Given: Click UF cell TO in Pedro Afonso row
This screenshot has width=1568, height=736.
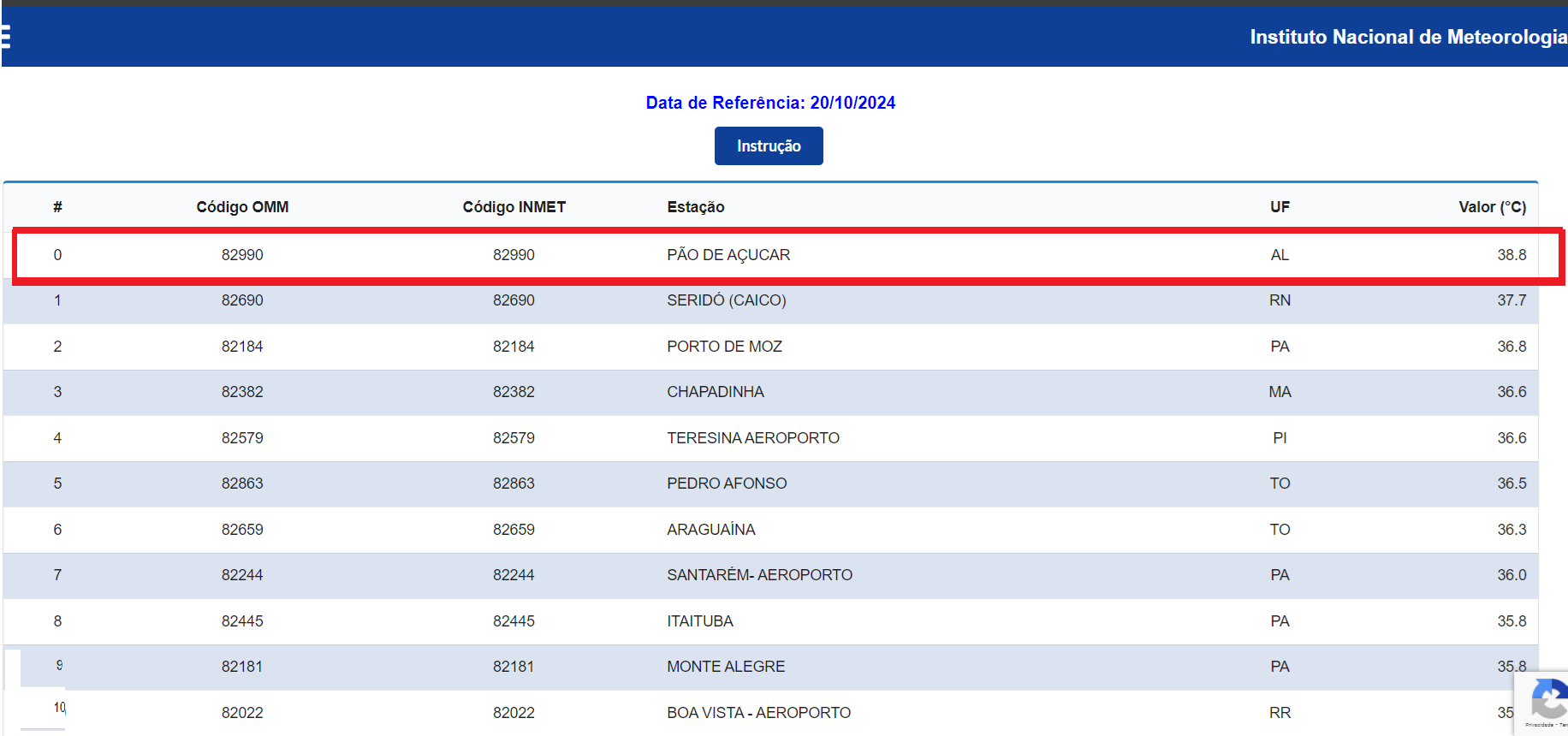Looking at the screenshot, I should (1280, 484).
